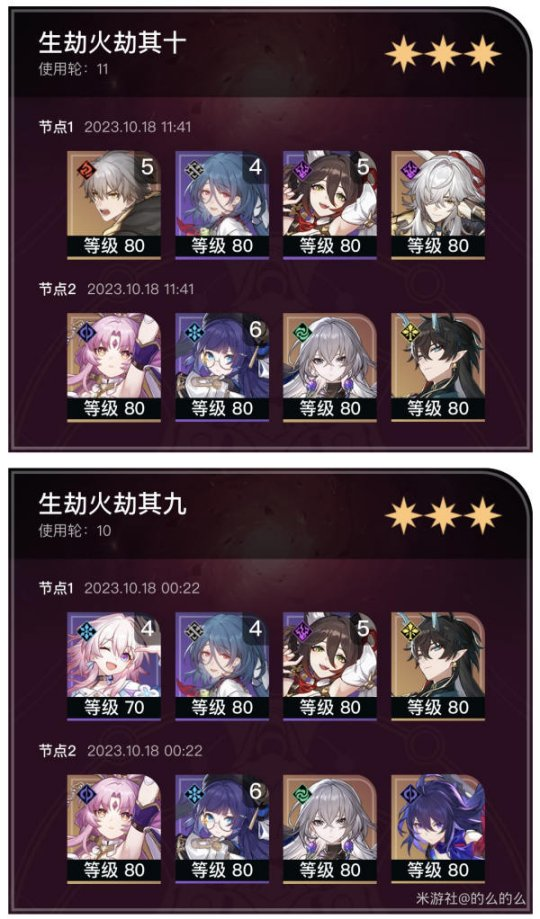Click eidolon number 6 badge in 其十 节点2
This screenshot has height=919, width=540.
point(256,329)
